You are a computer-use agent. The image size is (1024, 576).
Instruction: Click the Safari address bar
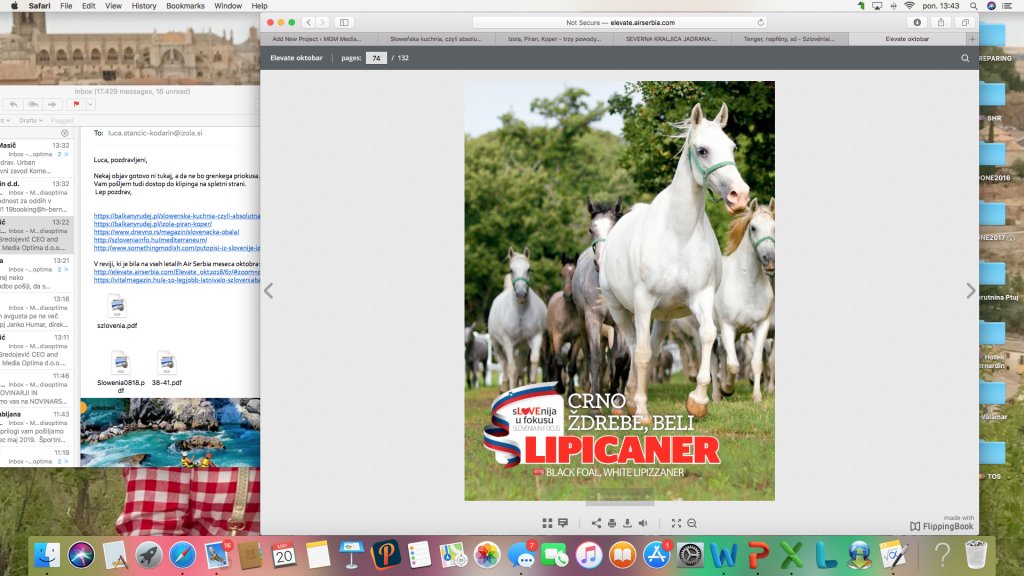620,22
